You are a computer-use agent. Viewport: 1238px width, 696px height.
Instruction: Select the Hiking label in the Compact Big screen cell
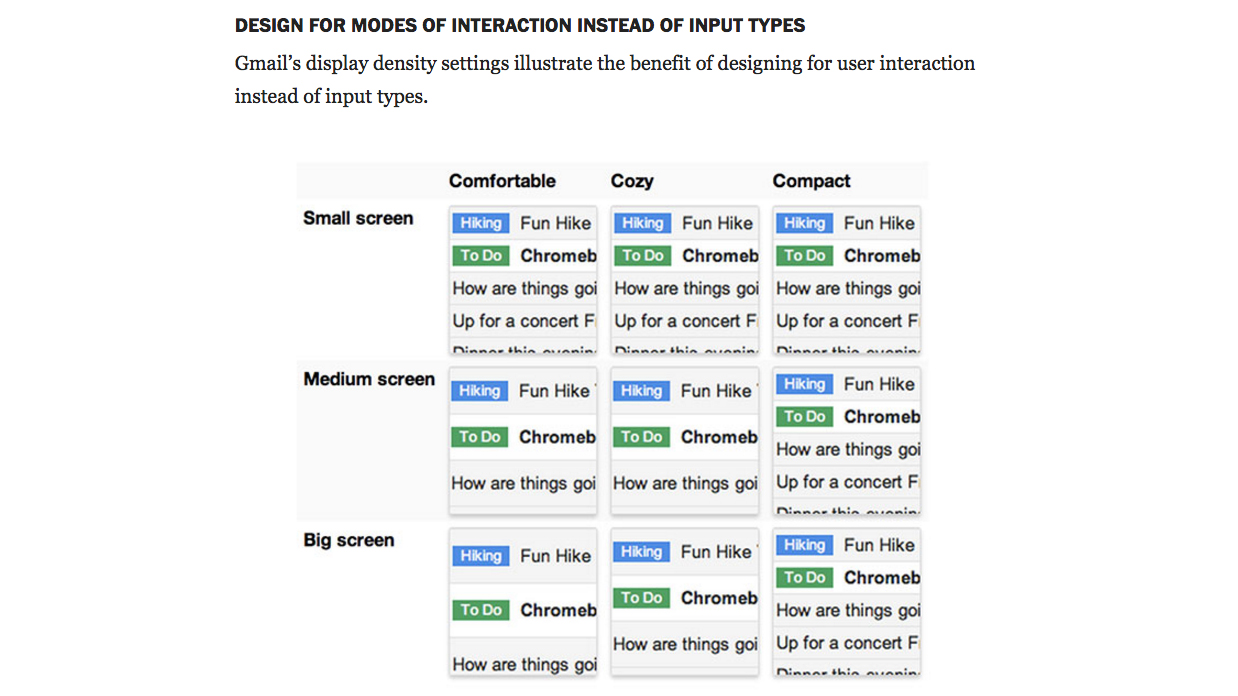(x=804, y=545)
